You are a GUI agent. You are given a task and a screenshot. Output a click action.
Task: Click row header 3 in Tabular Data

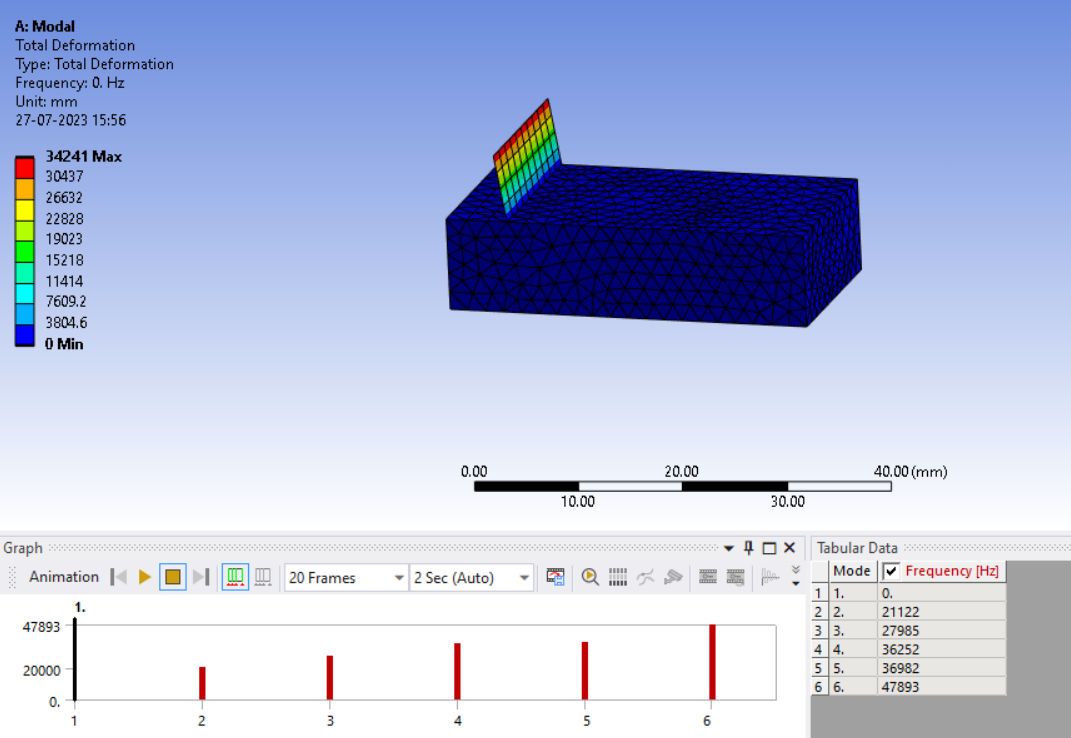point(819,631)
